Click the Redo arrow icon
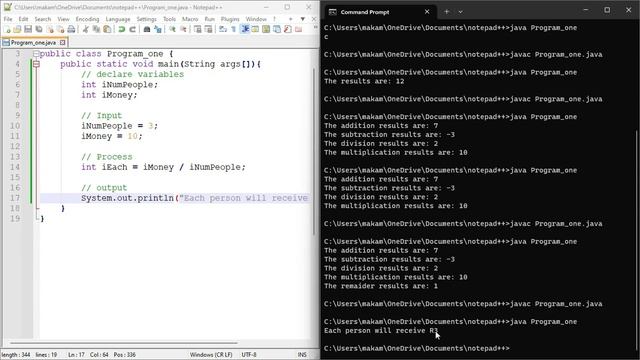This screenshot has width=640, height=360. (x=132, y=29)
